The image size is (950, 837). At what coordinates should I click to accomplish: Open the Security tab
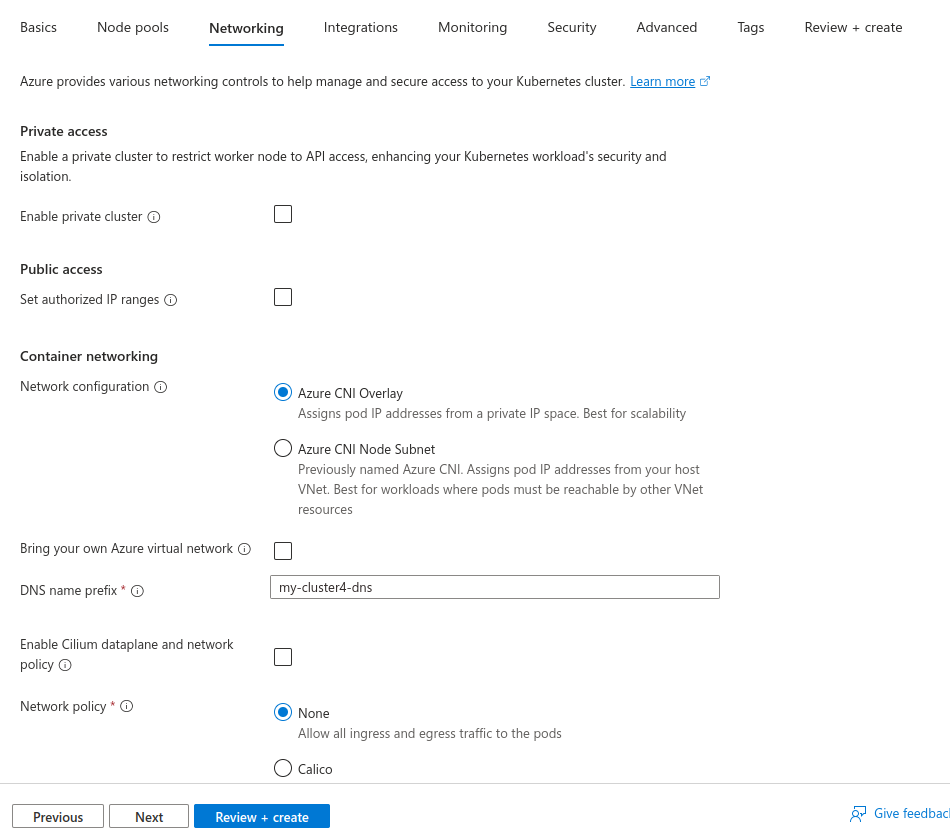coord(572,27)
